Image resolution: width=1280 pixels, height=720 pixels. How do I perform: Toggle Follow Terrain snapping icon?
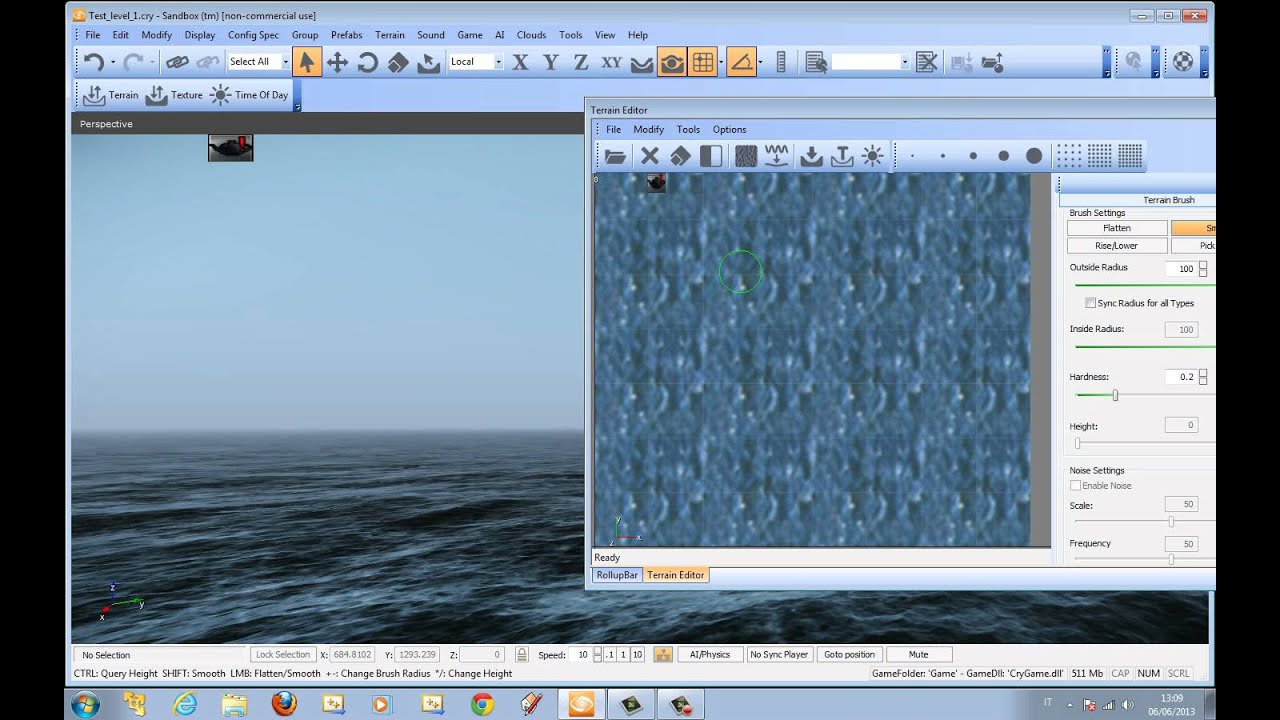pyautogui.click(x=642, y=62)
